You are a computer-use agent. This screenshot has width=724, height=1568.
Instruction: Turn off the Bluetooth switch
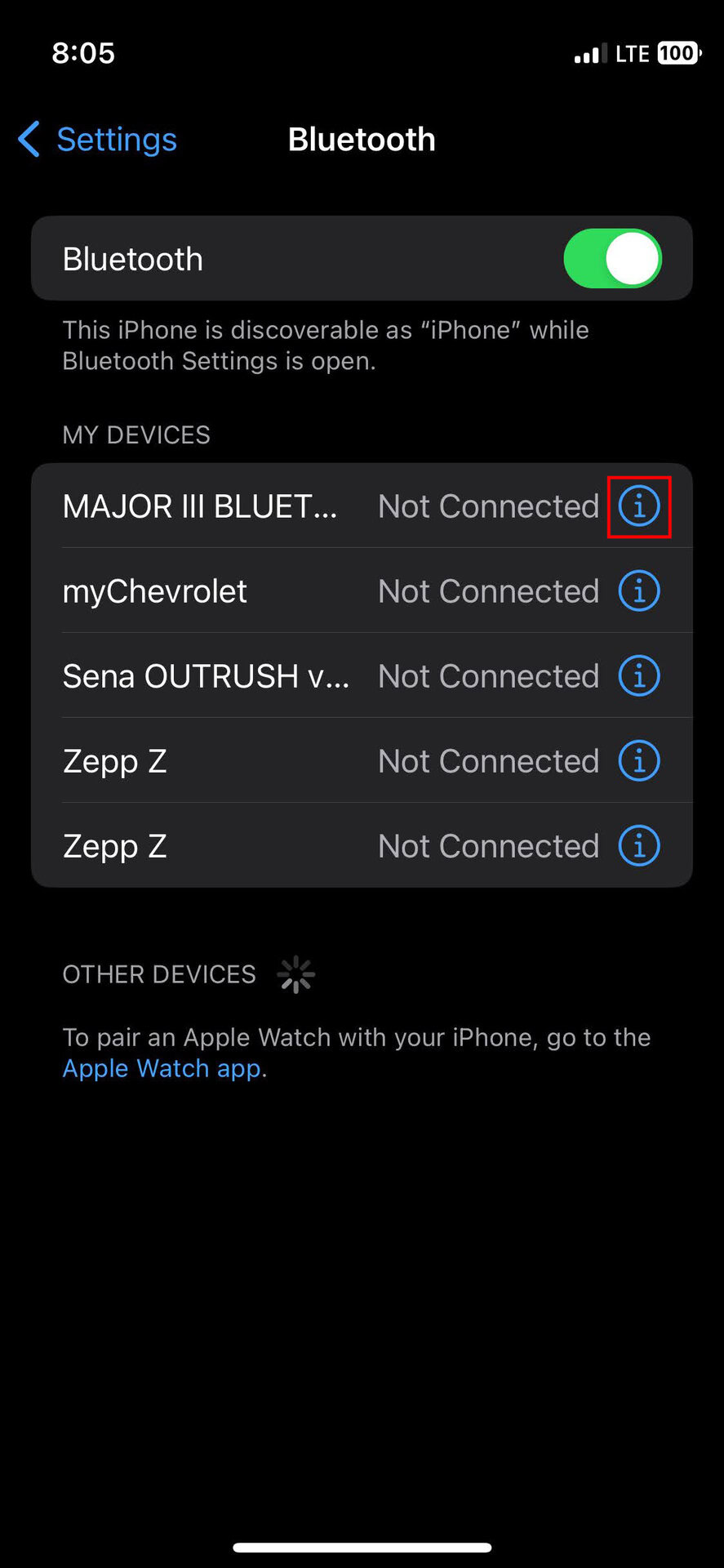tap(612, 259)
